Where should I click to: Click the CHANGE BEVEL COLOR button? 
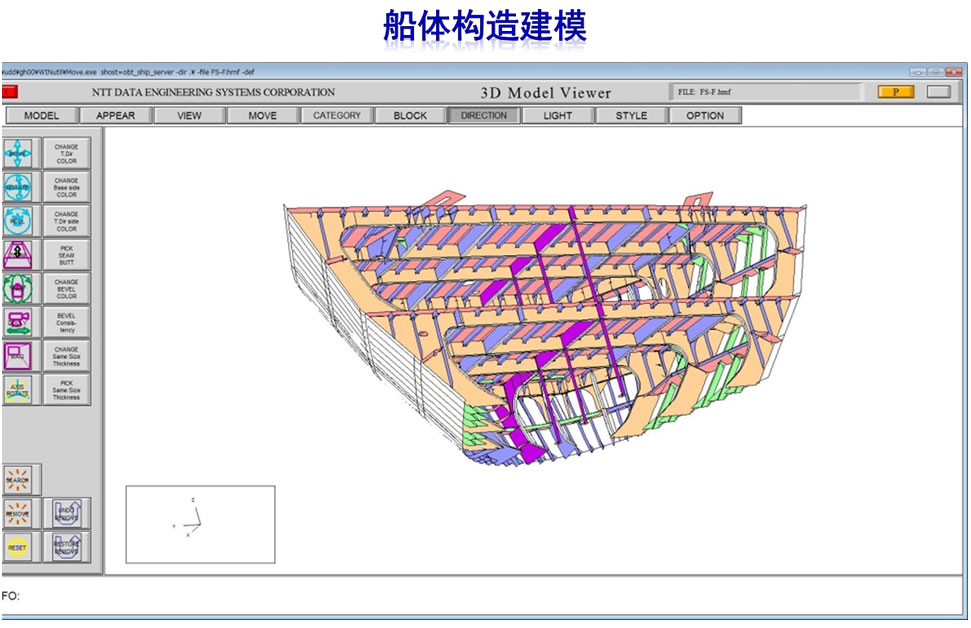click(66, 288)
